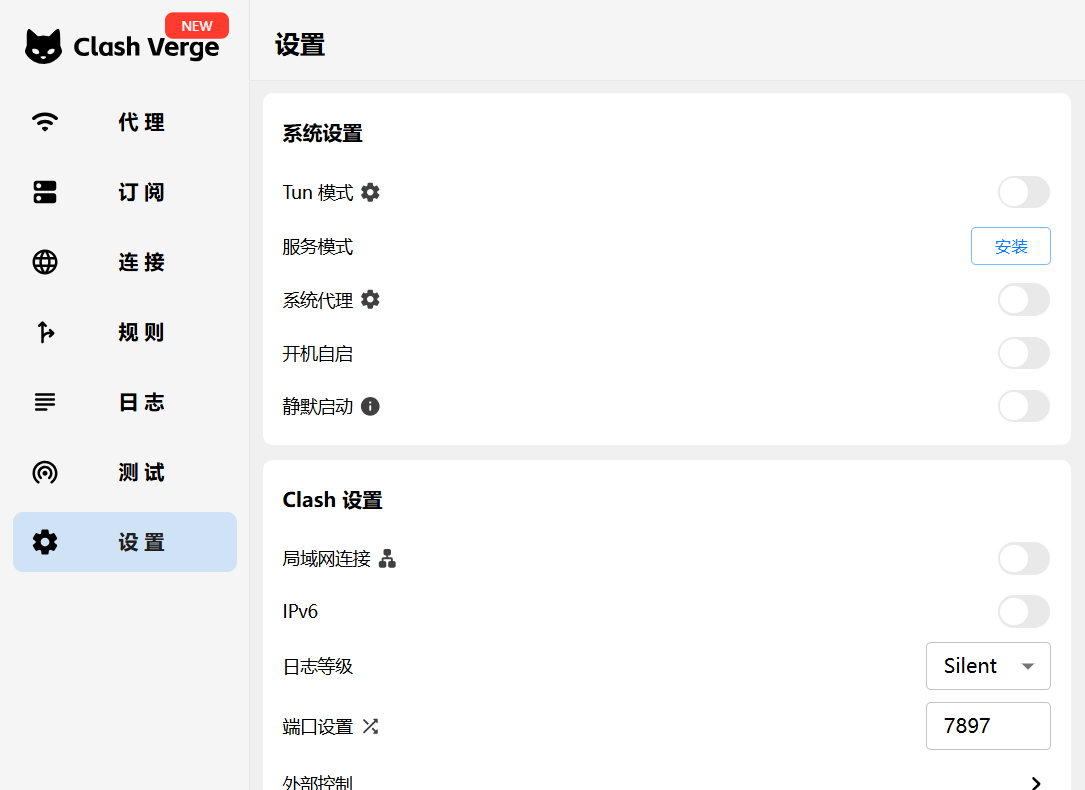1085x790 pixels.
Task: Click the lines icon for 日志
Action: point(45,402)
